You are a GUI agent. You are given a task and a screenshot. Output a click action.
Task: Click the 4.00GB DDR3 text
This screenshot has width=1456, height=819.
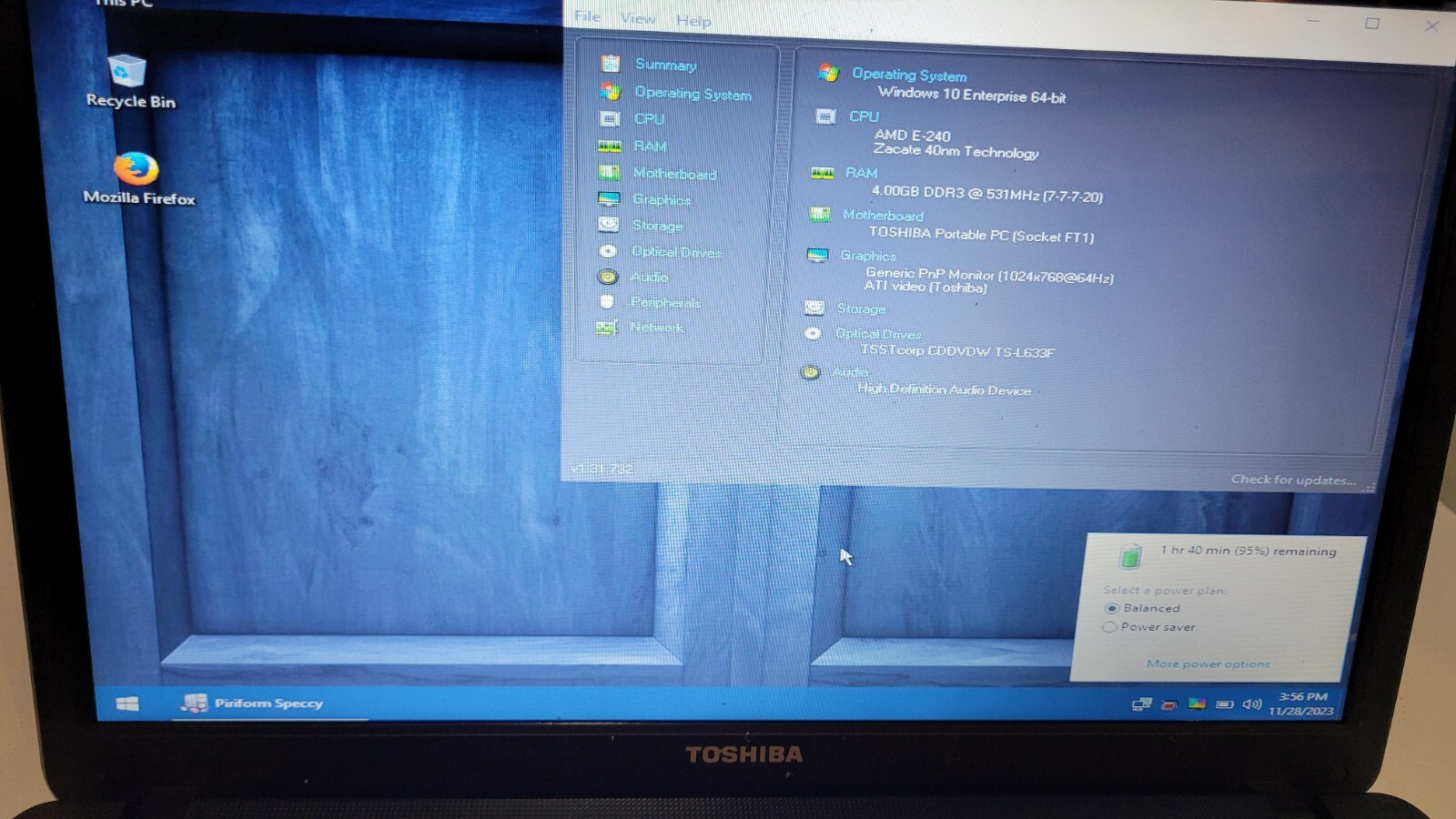pyautogui.click(x=987, y=193)
